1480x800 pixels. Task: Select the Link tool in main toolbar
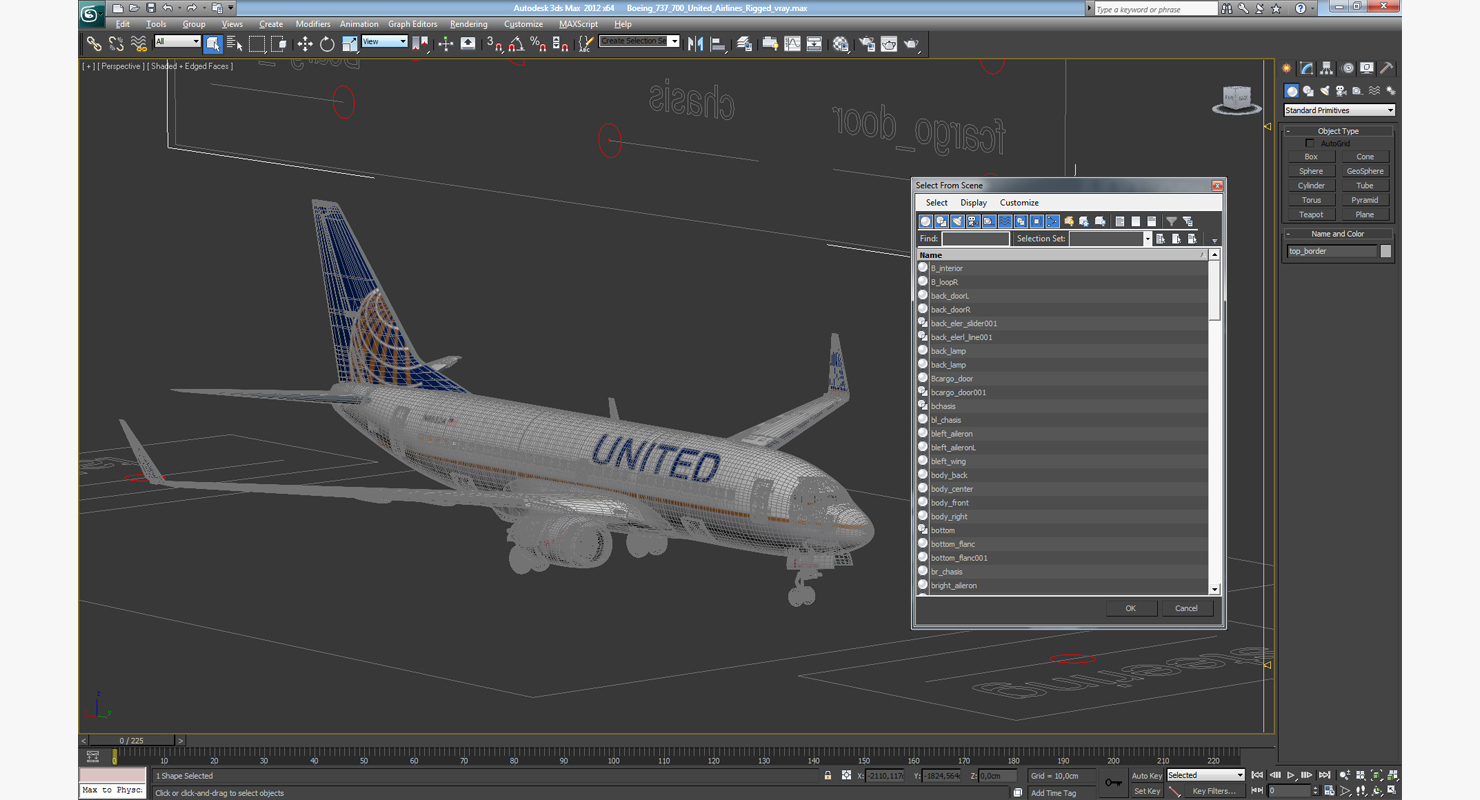[94, 43]
